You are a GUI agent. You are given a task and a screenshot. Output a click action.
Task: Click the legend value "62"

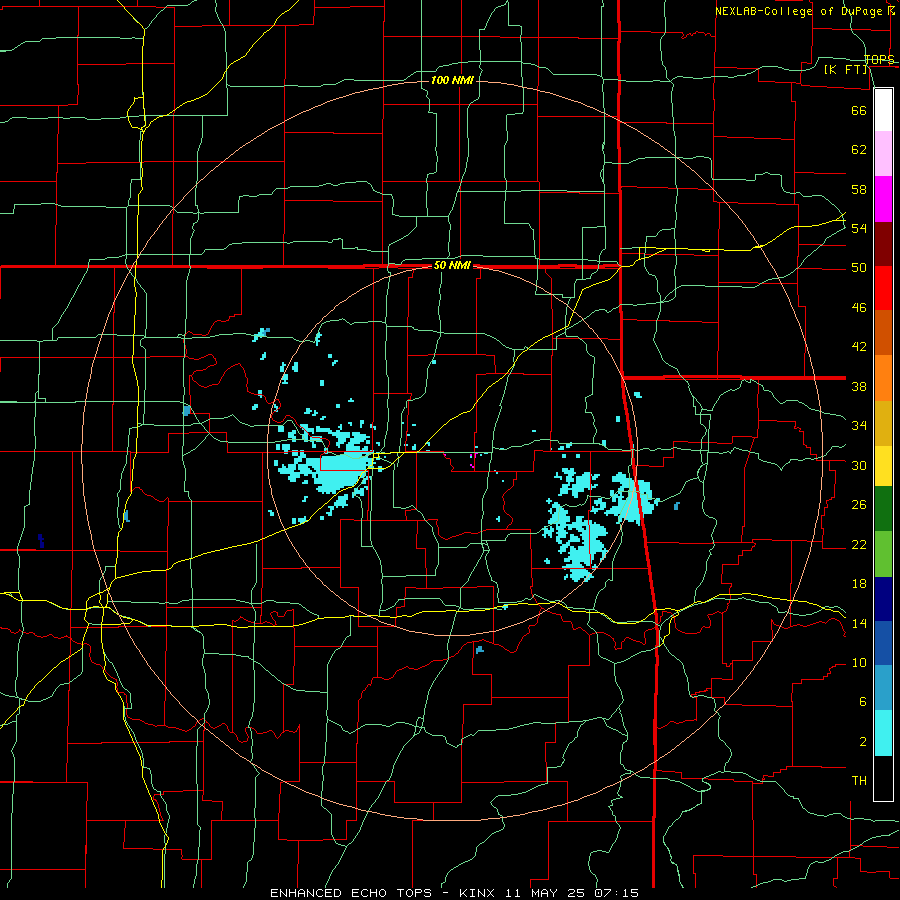[859, 150]
